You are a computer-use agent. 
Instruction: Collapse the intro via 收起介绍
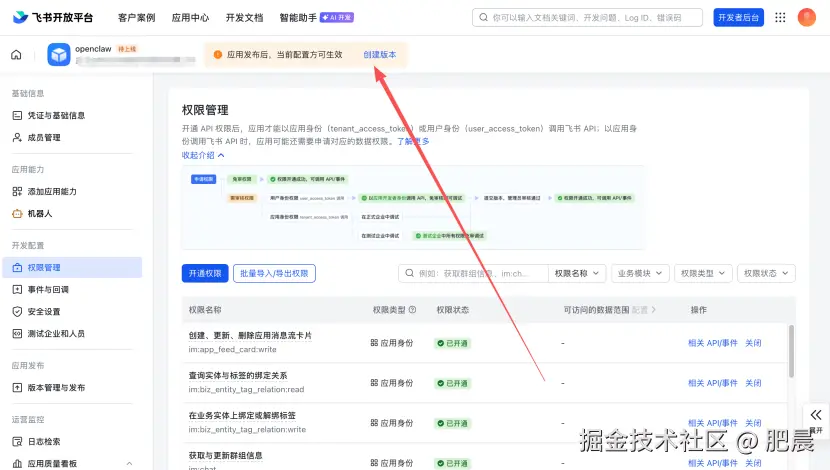[x=203, y=155]
